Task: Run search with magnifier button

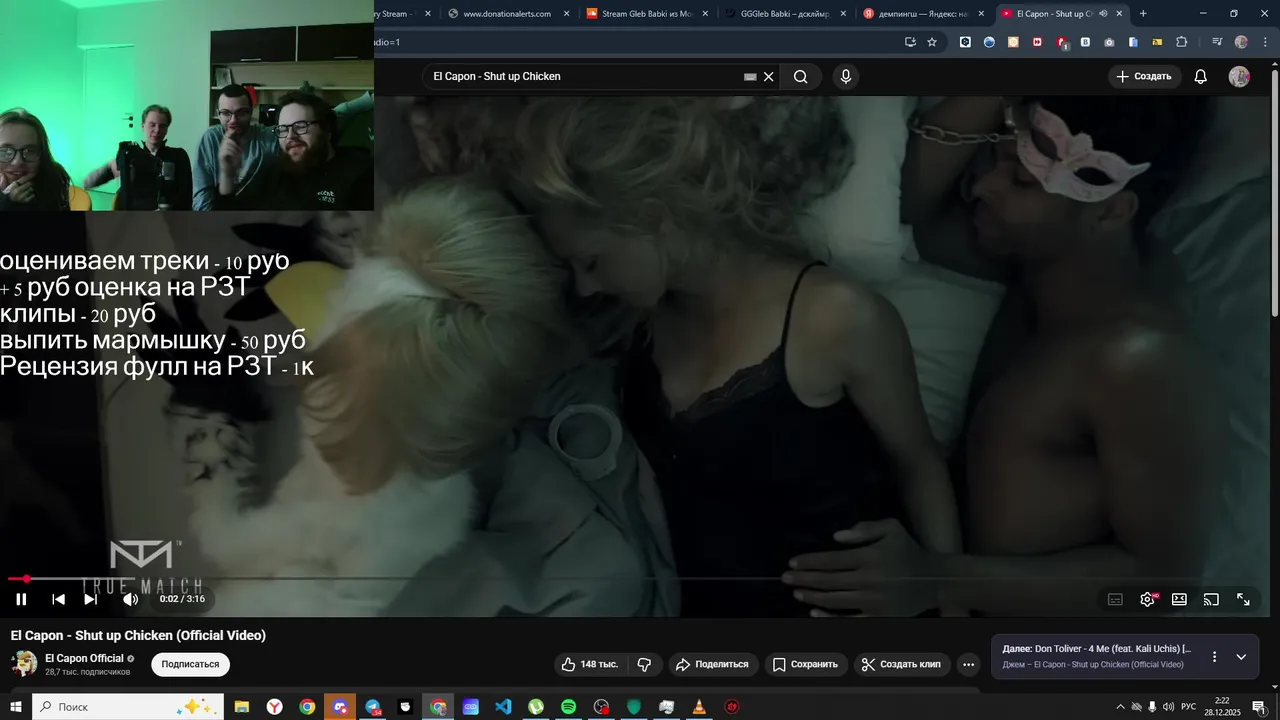Action: tap(800, 76)
